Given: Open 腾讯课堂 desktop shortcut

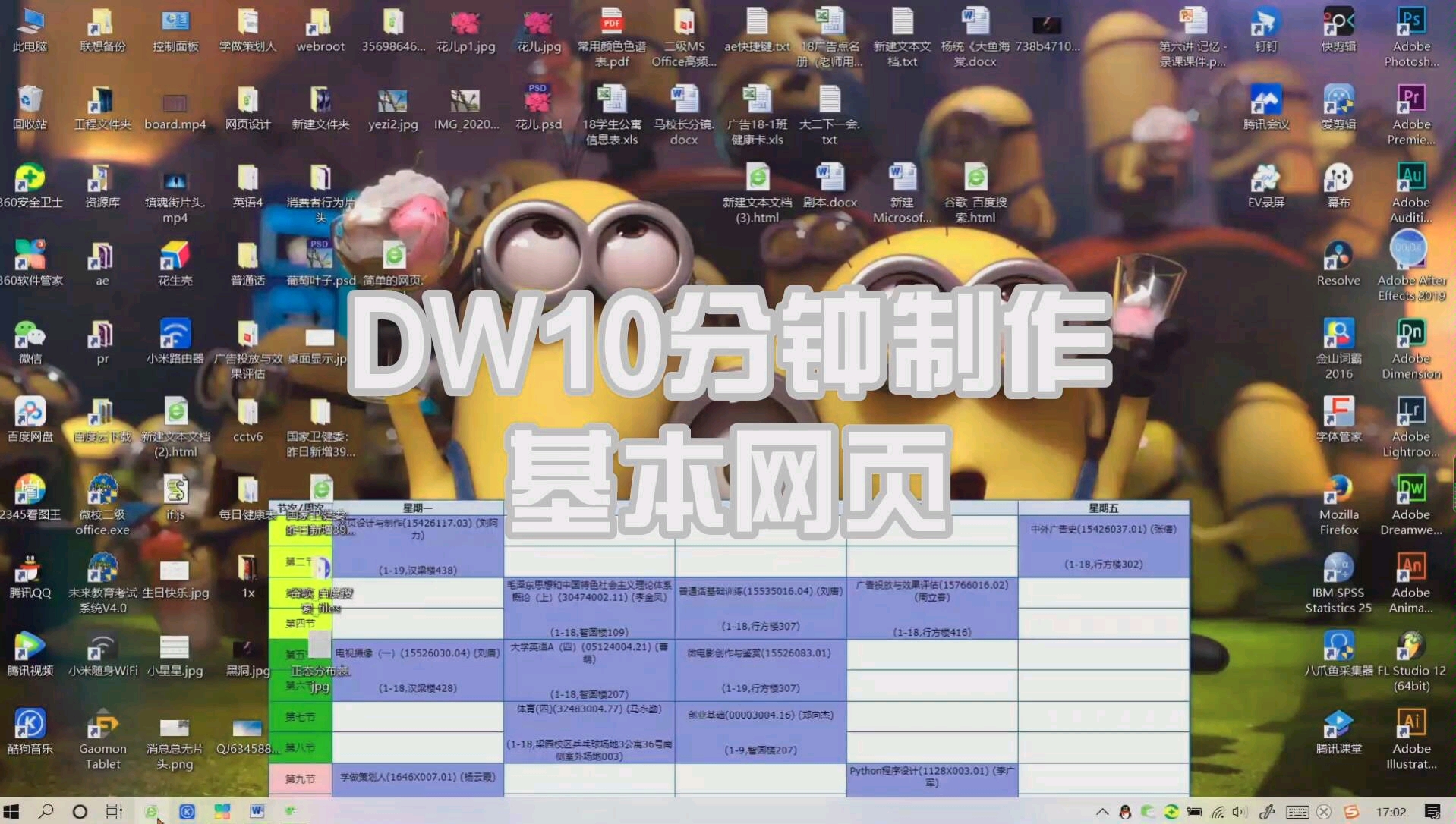Looking at the screenshot, I should click(x=1338, y=732).
